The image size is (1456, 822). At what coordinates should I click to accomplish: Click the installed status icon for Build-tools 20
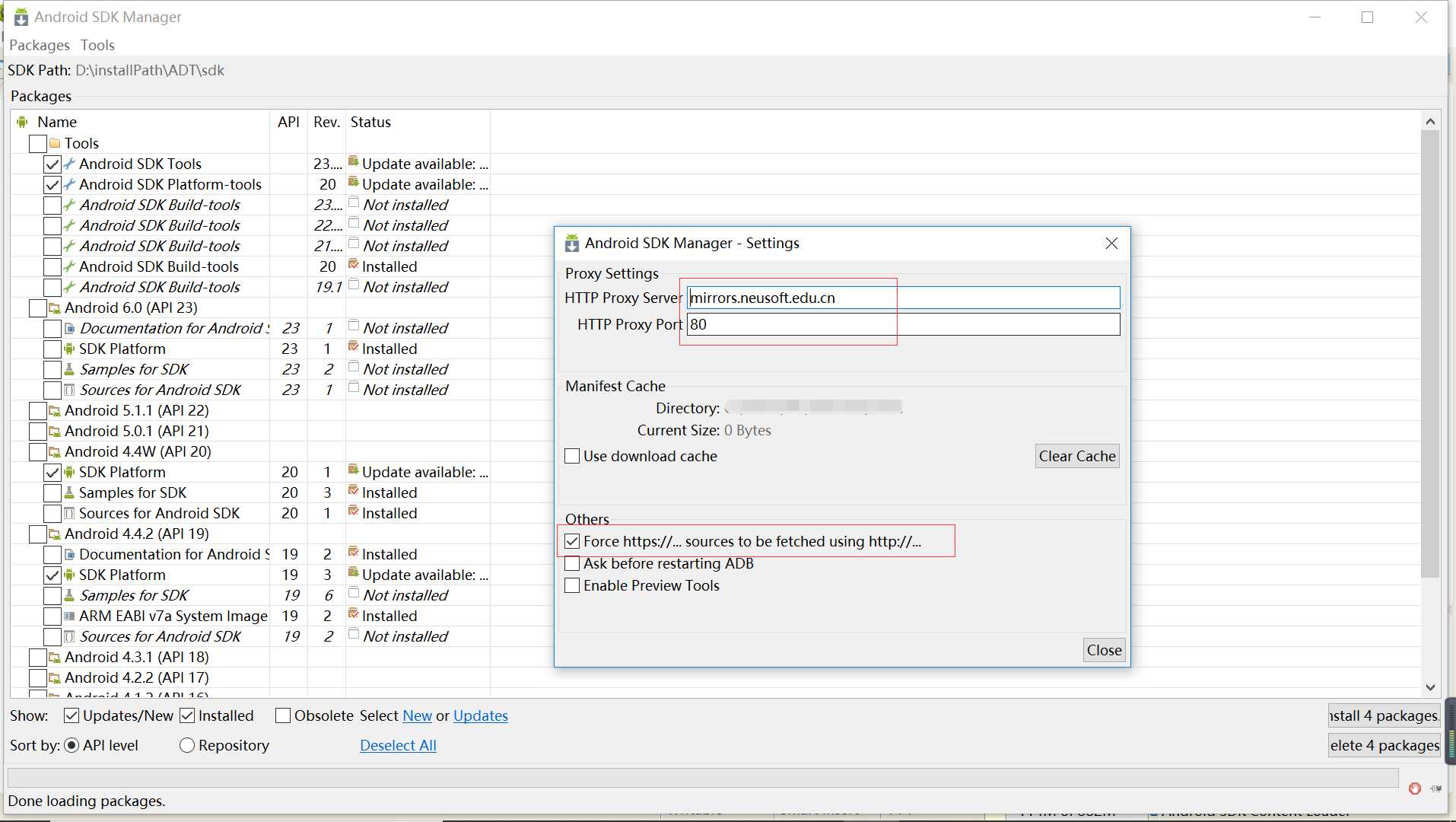(x=354, y=264)
